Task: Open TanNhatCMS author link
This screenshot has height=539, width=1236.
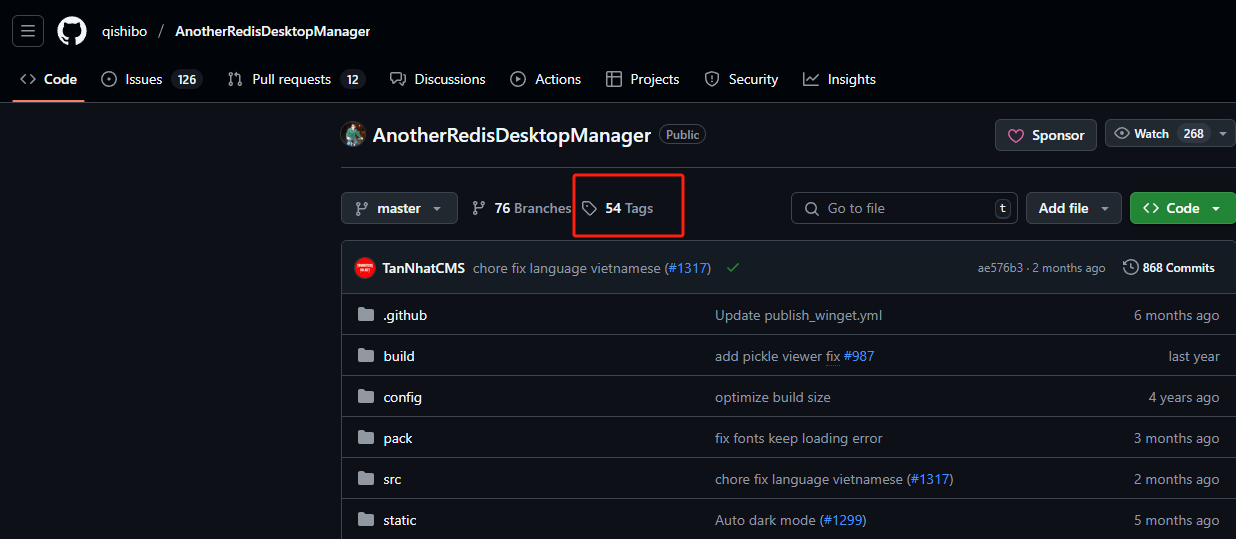Action: coord(423,268)
